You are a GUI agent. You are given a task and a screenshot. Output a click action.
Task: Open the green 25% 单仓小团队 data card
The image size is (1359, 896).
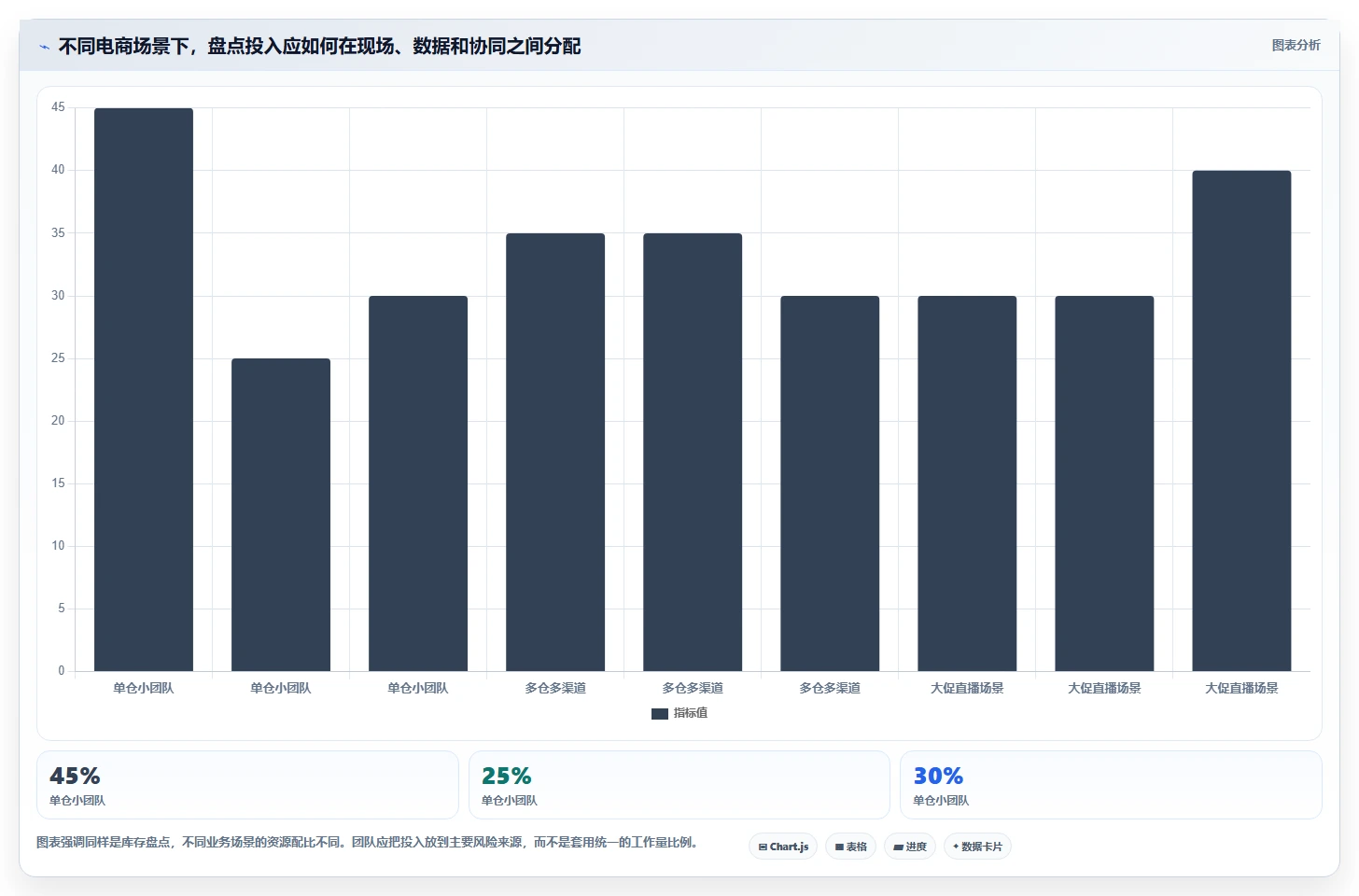[x=679, y=785]
